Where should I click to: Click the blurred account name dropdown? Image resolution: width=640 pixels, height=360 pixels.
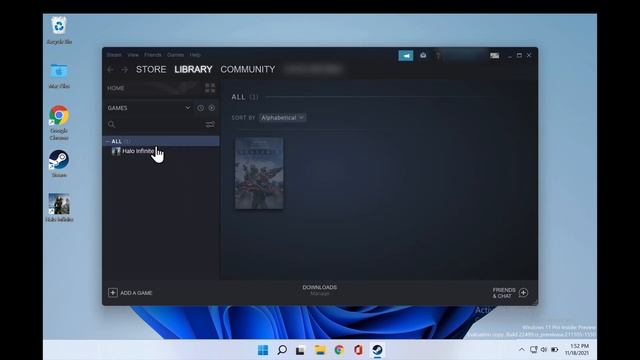[x=465, y=56]
